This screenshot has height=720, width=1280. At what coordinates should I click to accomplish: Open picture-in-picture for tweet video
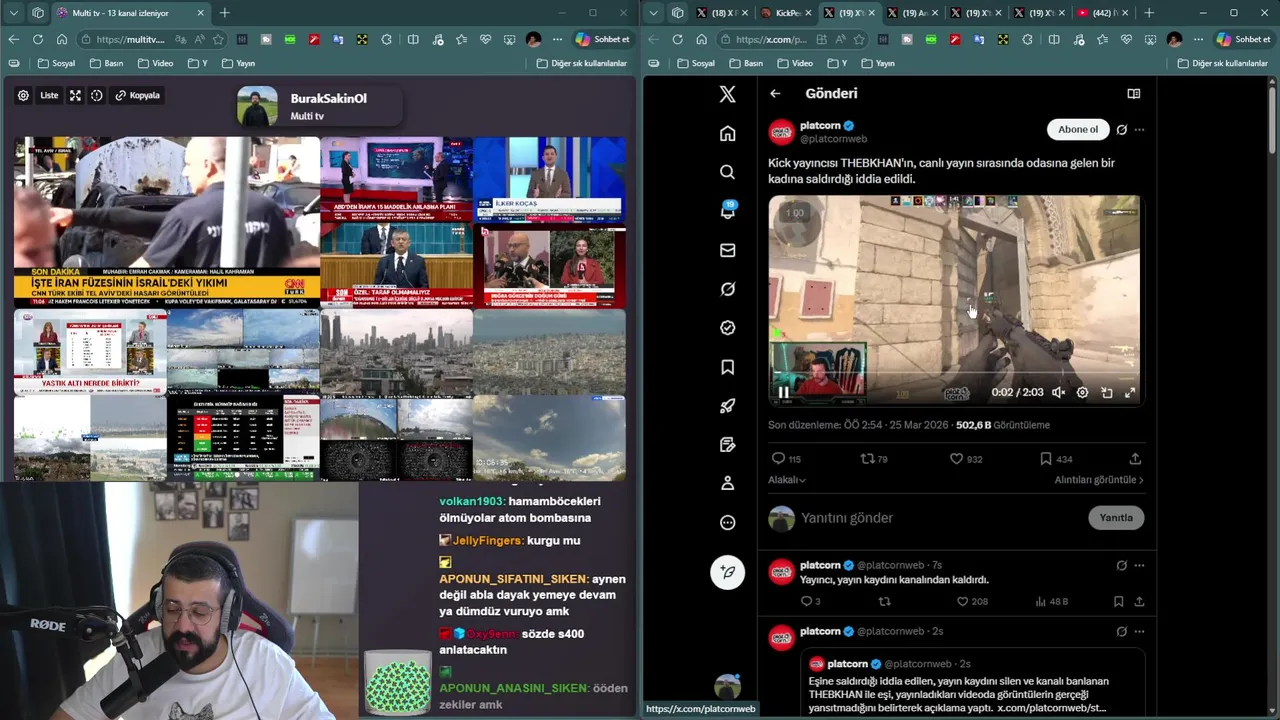(1106, 393)
